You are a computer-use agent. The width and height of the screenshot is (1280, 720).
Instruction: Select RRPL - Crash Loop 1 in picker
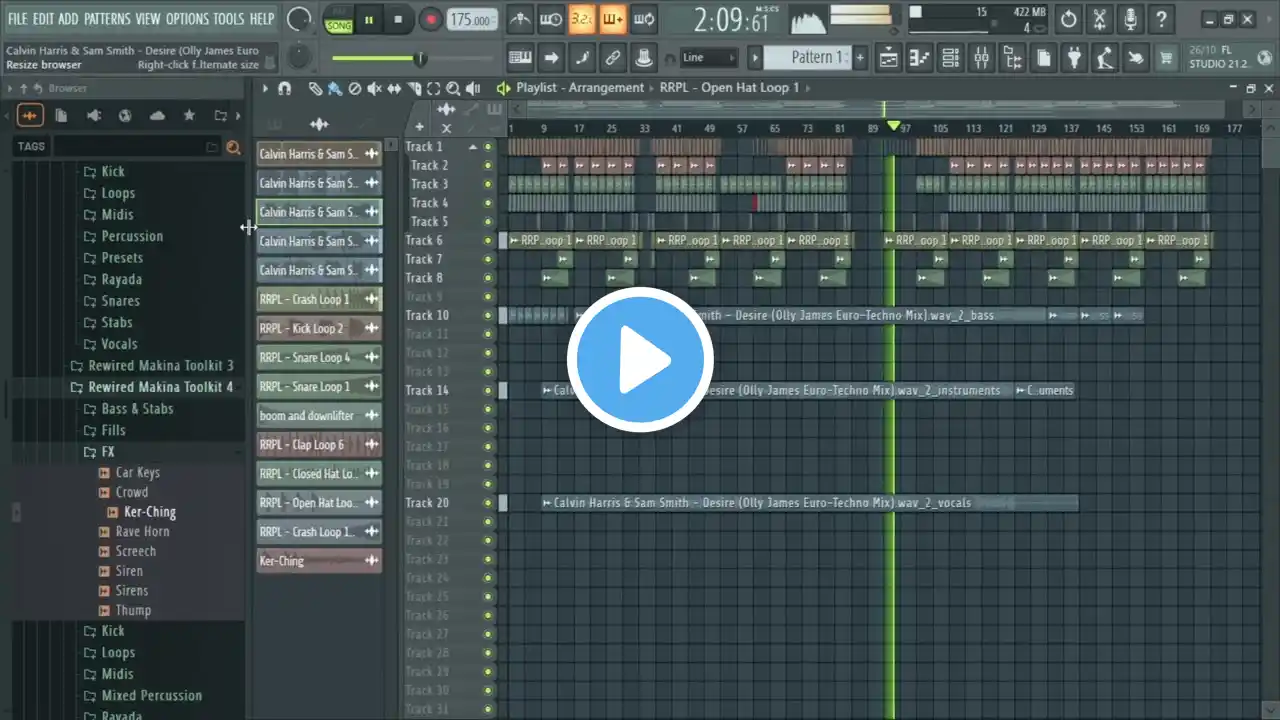click(x=319, y=299)
